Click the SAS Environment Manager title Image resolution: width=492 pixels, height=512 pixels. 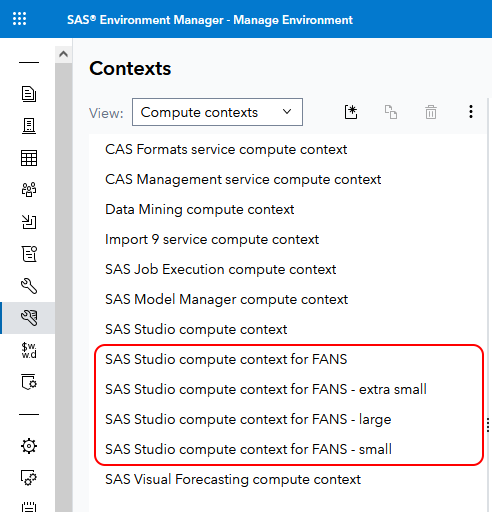(x=210, y=20)
